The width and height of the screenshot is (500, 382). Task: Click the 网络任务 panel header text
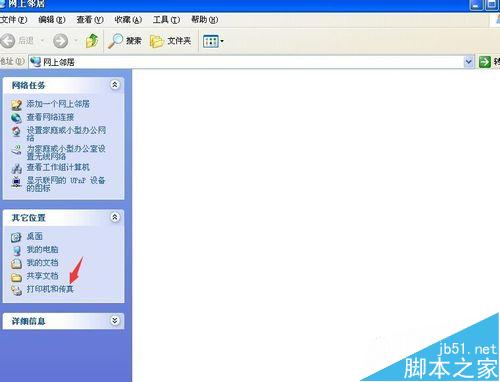pos(28,85)
